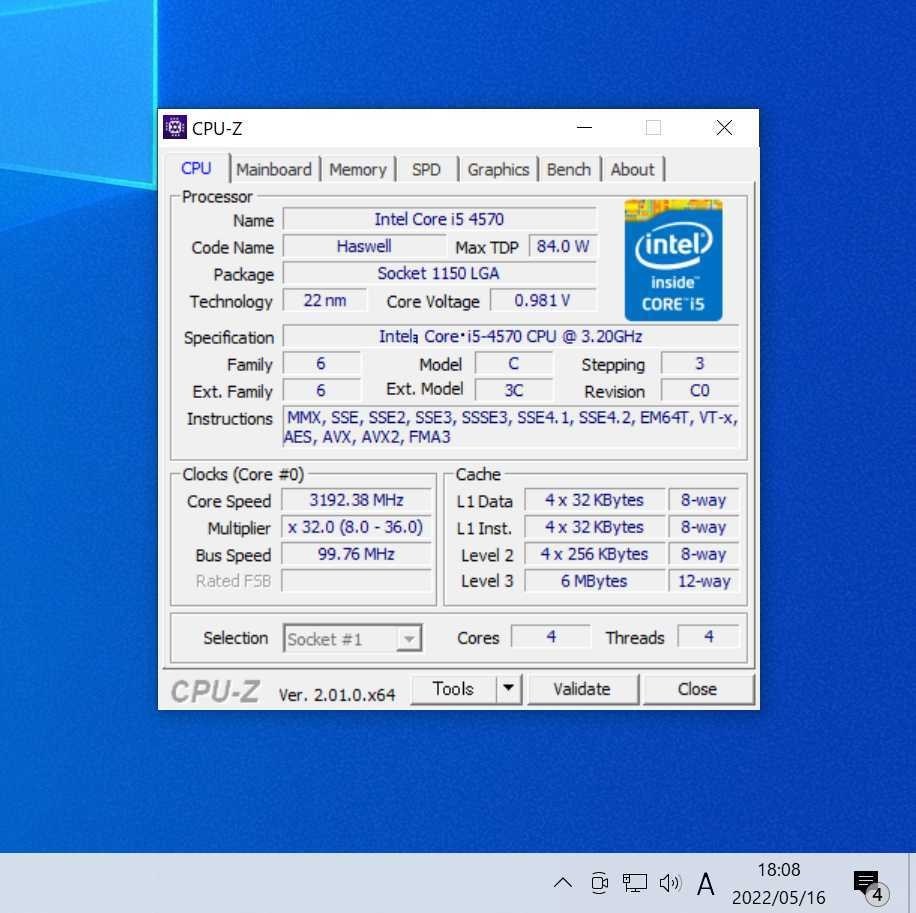This screenshot has height=913, width=916.
Task: Click the 'Ver. 2.01.0.x64' version text
Action: [x=336, y=695]
